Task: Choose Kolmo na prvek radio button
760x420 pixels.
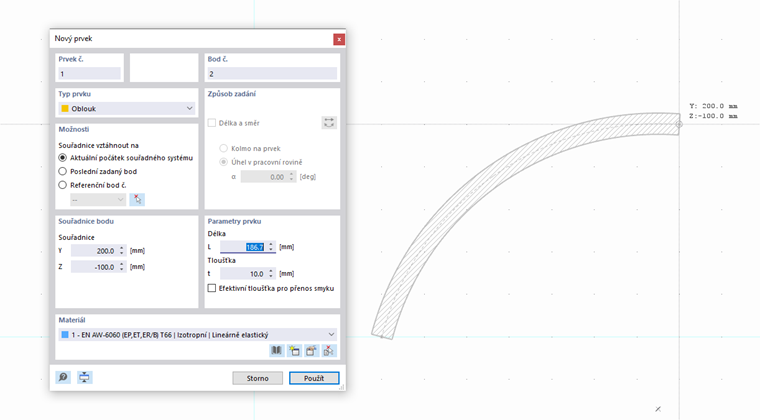Action: click(223, 148)
